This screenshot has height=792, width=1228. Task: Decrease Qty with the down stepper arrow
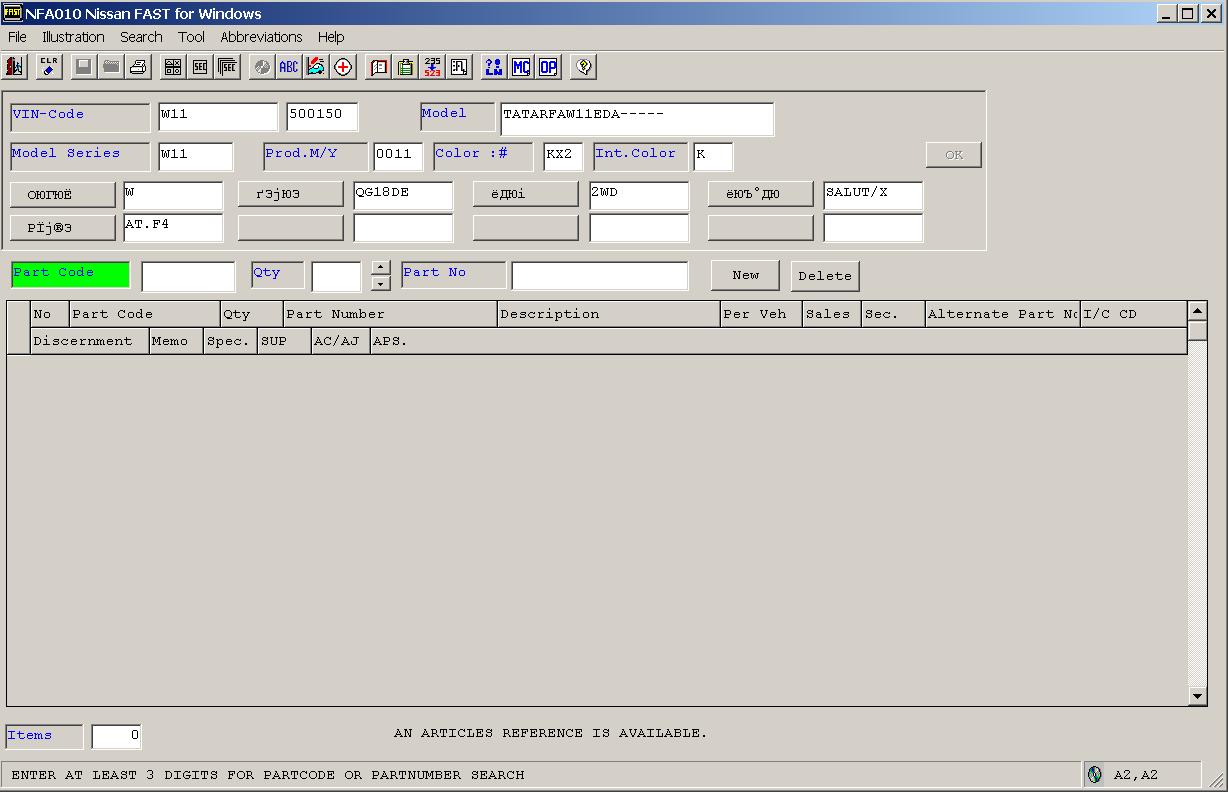(380, 283)
